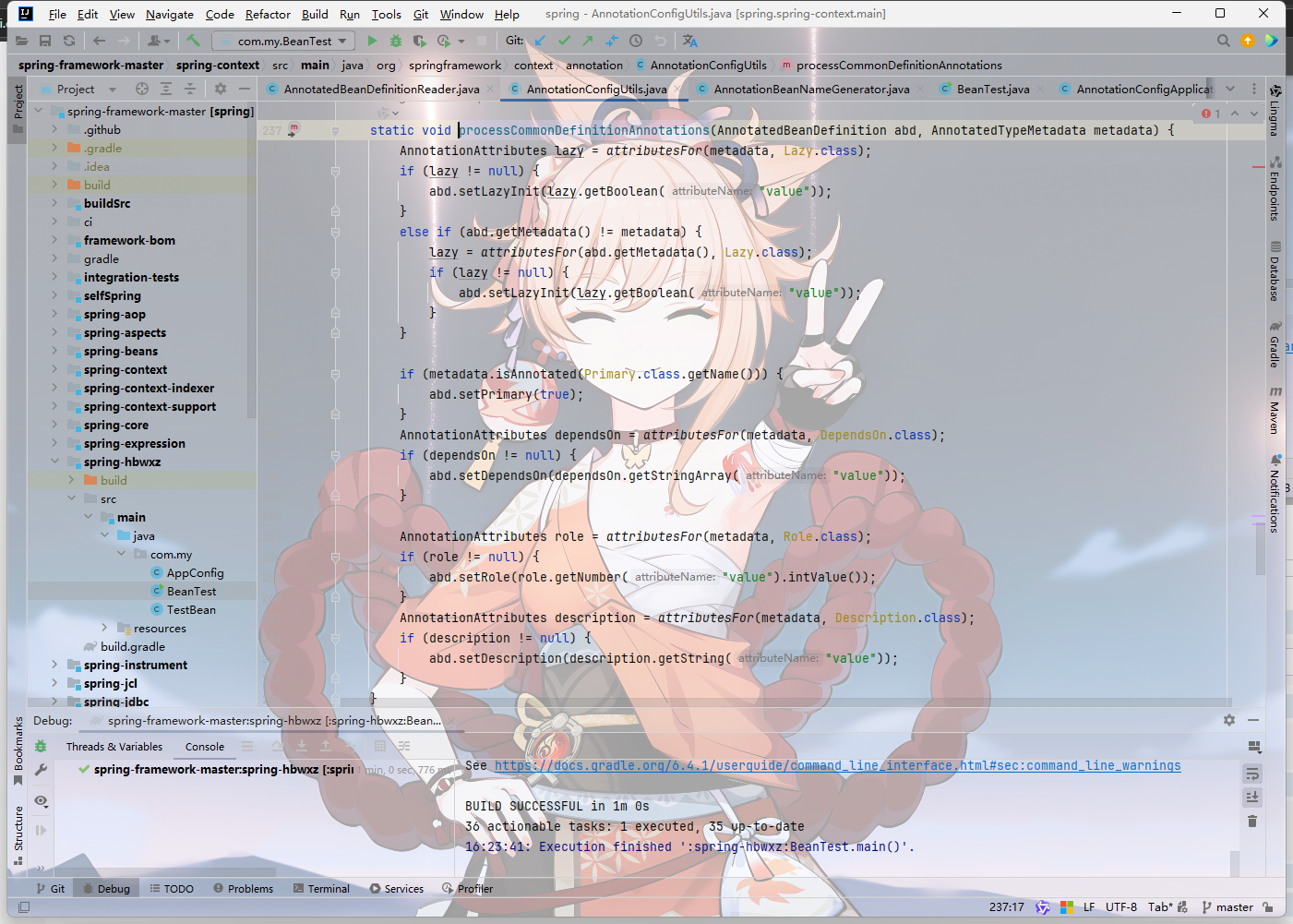Open the Navigate menu
Screen dimensions: 1293x924
click(170, 14)
